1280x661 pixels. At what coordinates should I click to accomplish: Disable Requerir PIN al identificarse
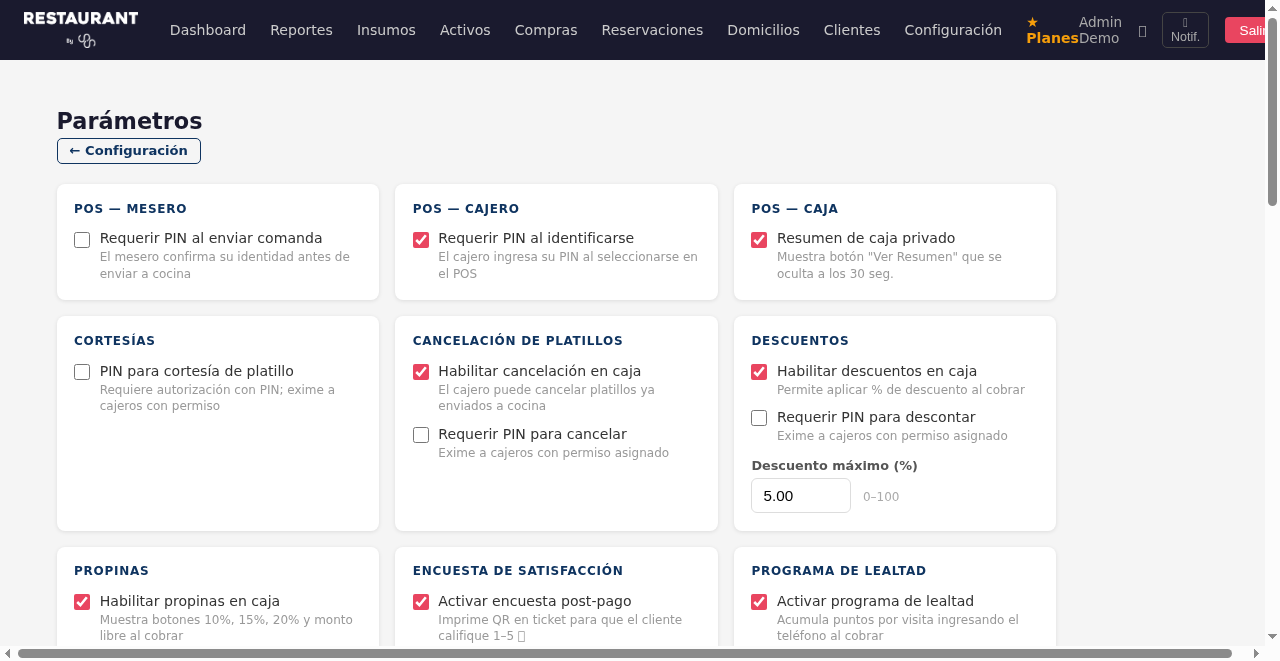[420, 239]
